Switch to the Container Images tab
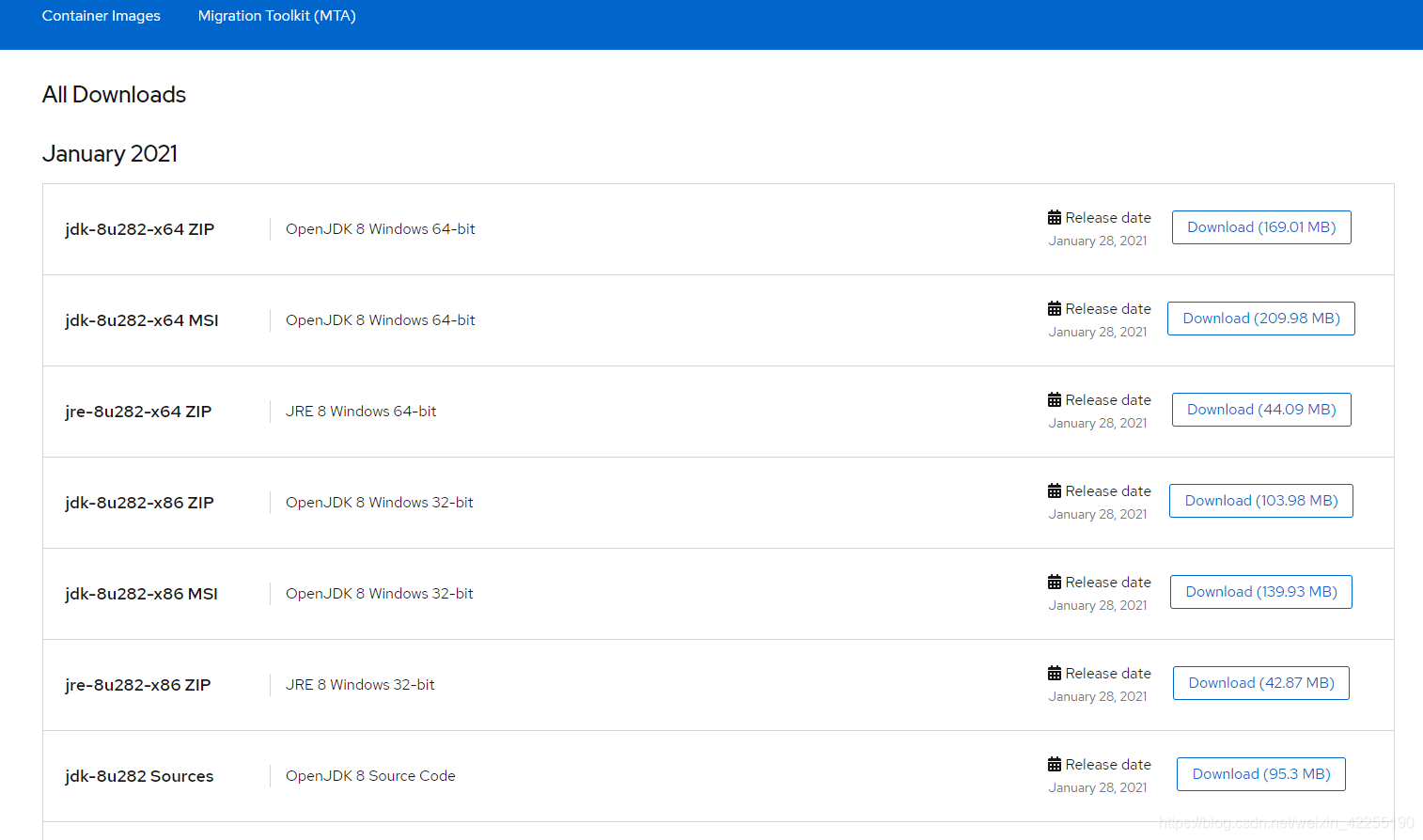This screenshot has width=1423, height=840. [101, 15]
